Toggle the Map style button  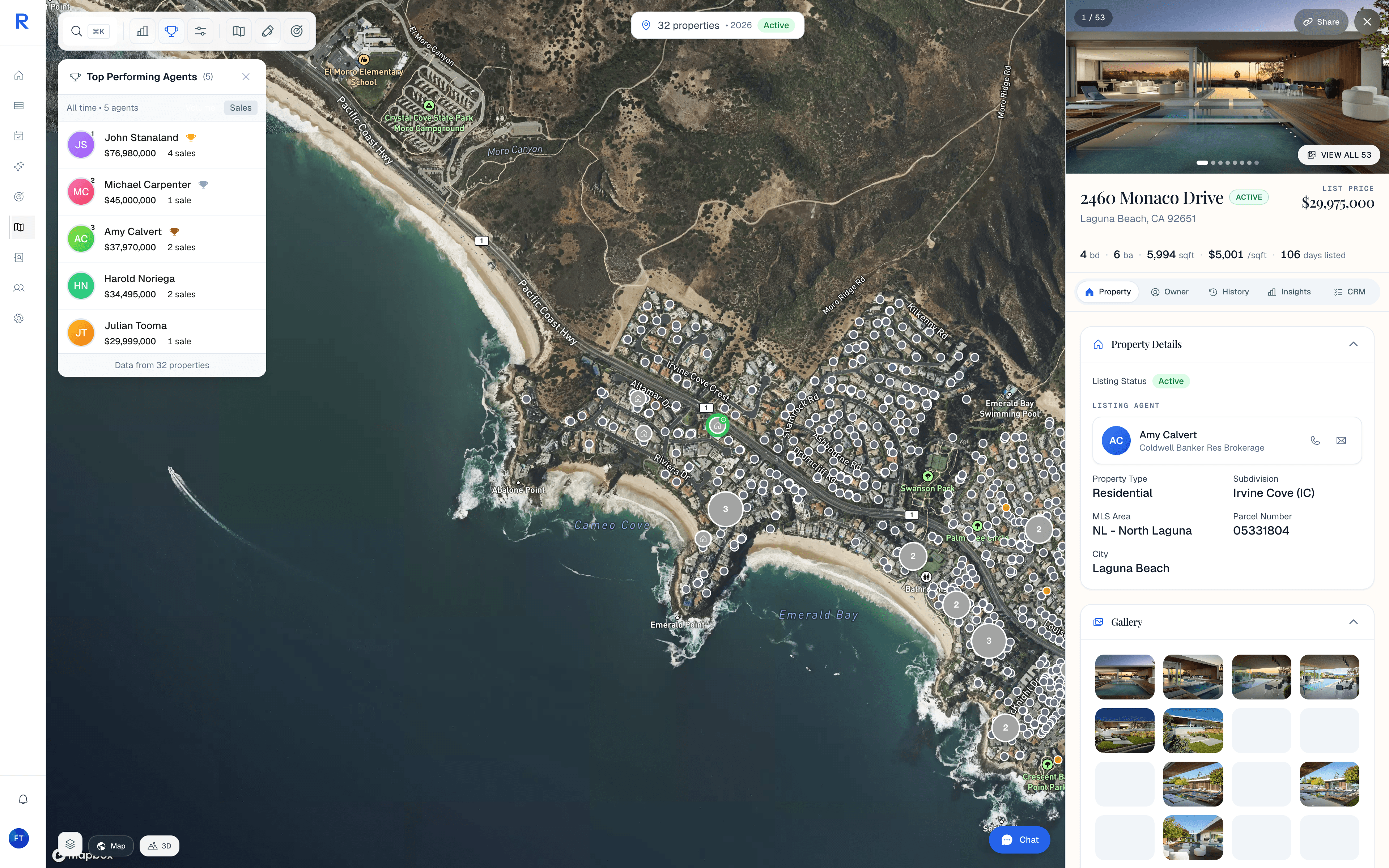(x=111, y=846)
